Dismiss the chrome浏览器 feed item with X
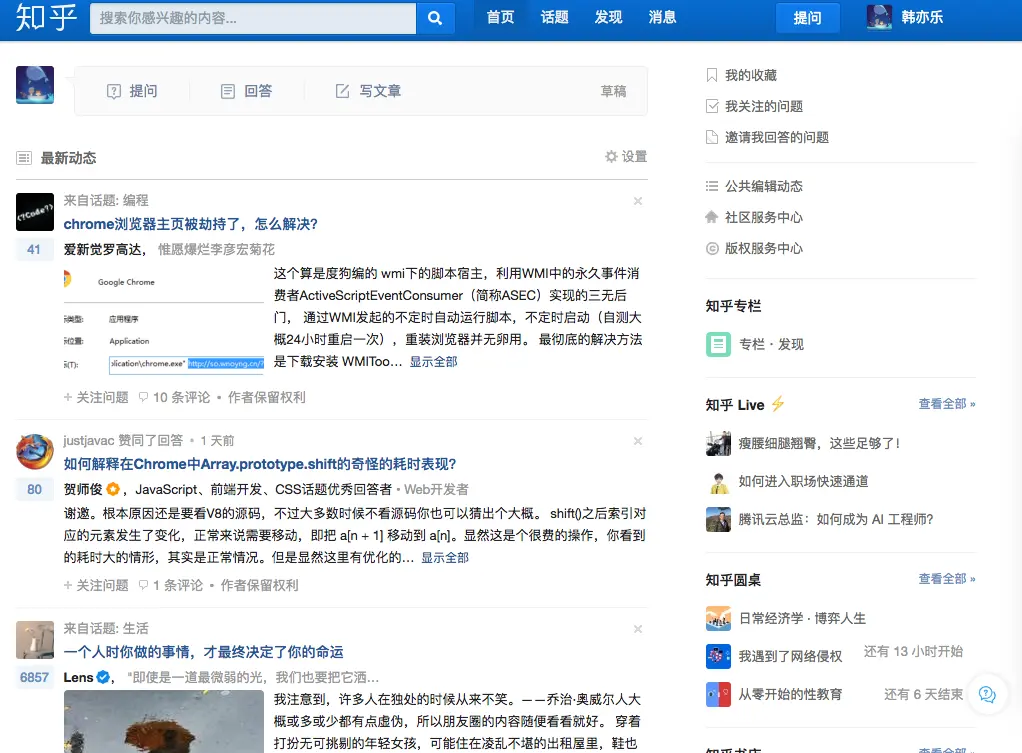This screenshot has height=753, width=1022. 638,201
